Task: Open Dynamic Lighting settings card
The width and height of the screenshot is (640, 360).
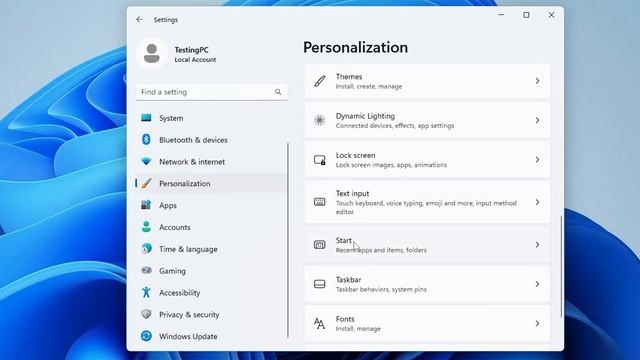Action: [427, 120]
